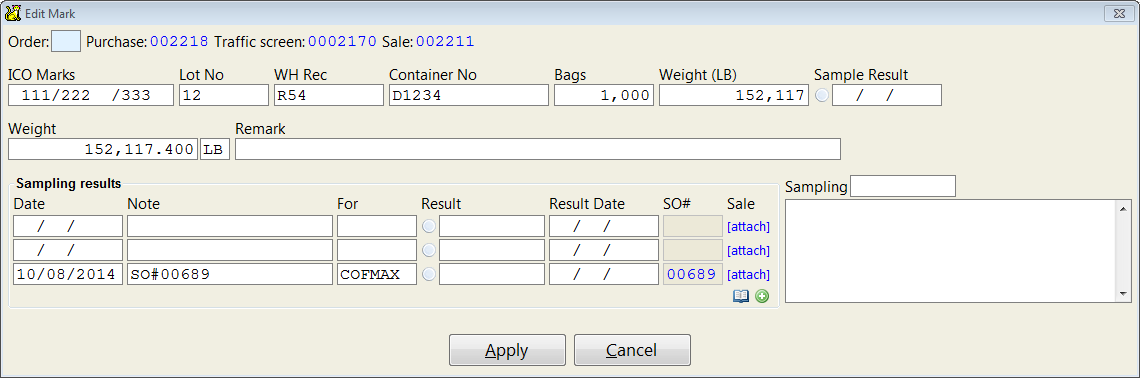Click attach link in second sampling row
Screen dimensions: 1140x378
pyautogui.click(x=748, y=251)
